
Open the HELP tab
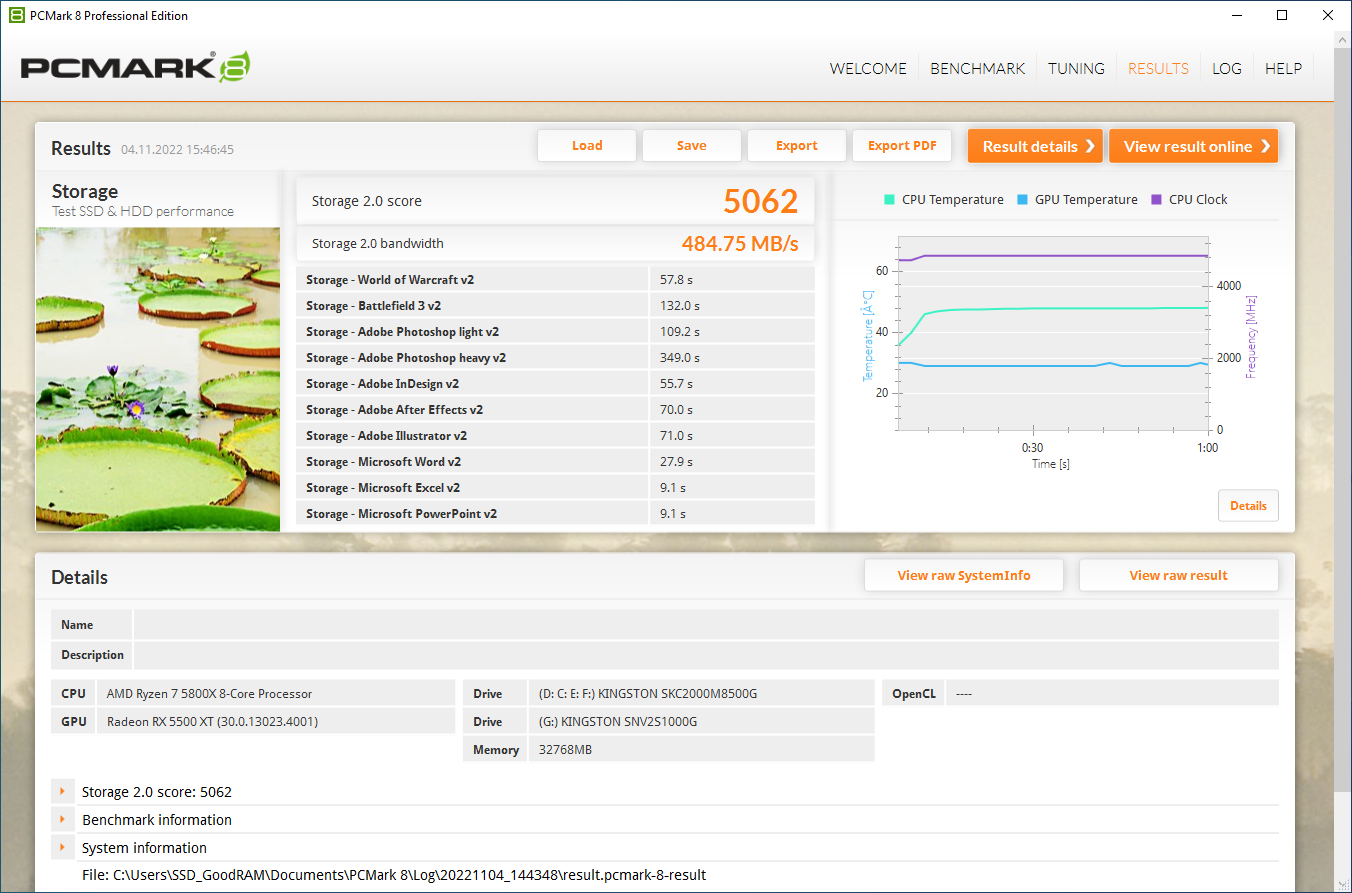click(1283, 69)
